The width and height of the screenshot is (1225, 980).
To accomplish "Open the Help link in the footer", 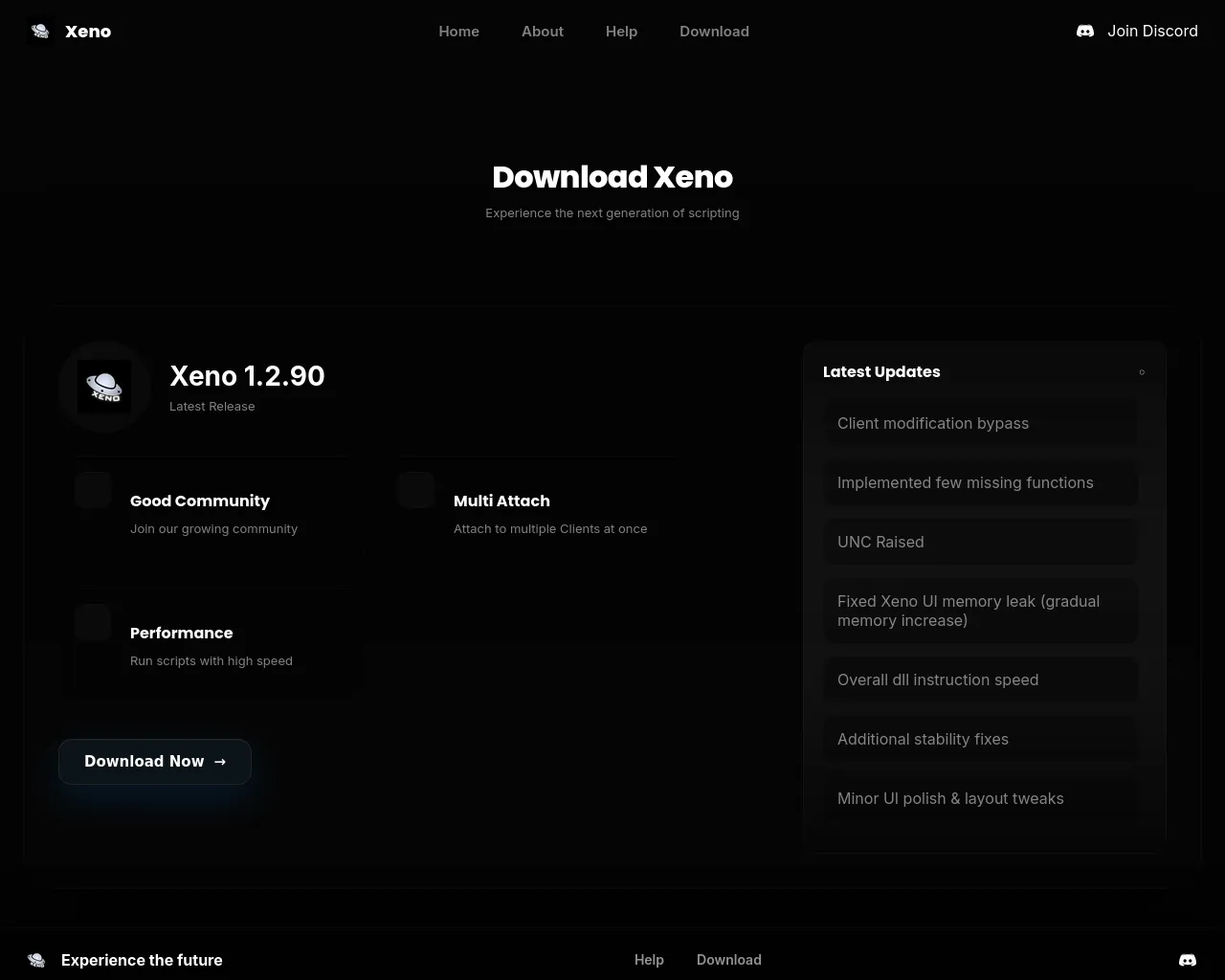I will point(649,960).
